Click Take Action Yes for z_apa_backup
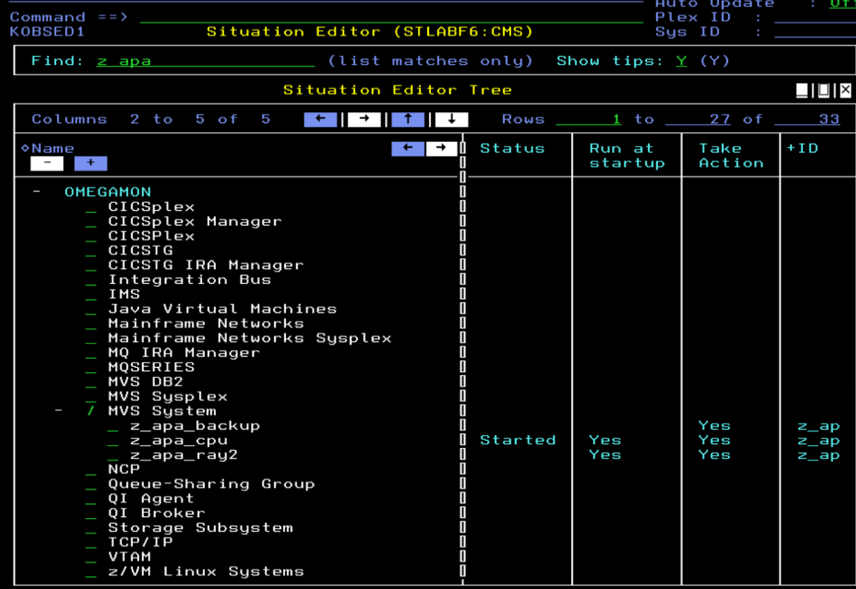 (x=714, y=426)
